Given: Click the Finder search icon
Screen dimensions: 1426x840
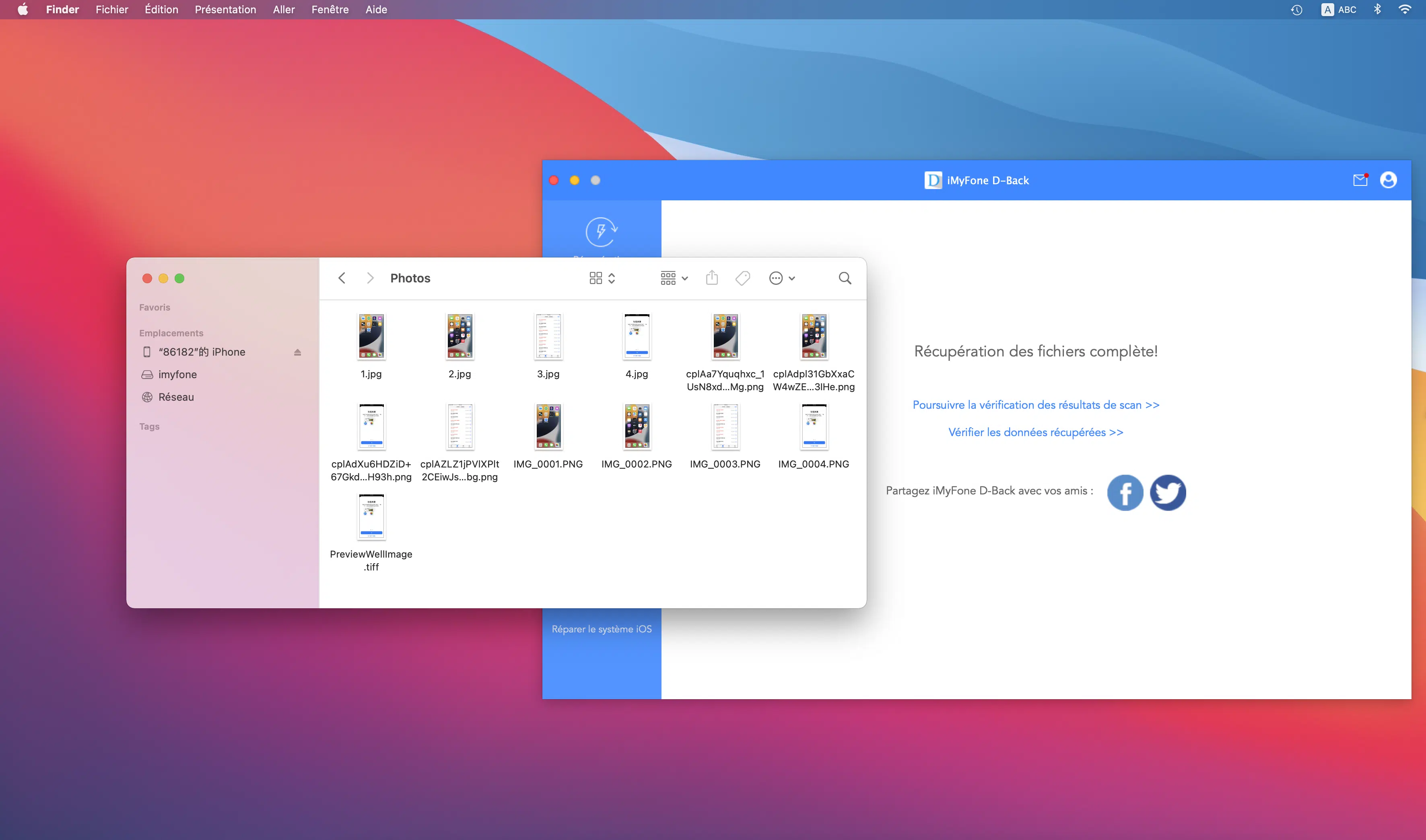Looking at the screenshot, I should 845,278.
